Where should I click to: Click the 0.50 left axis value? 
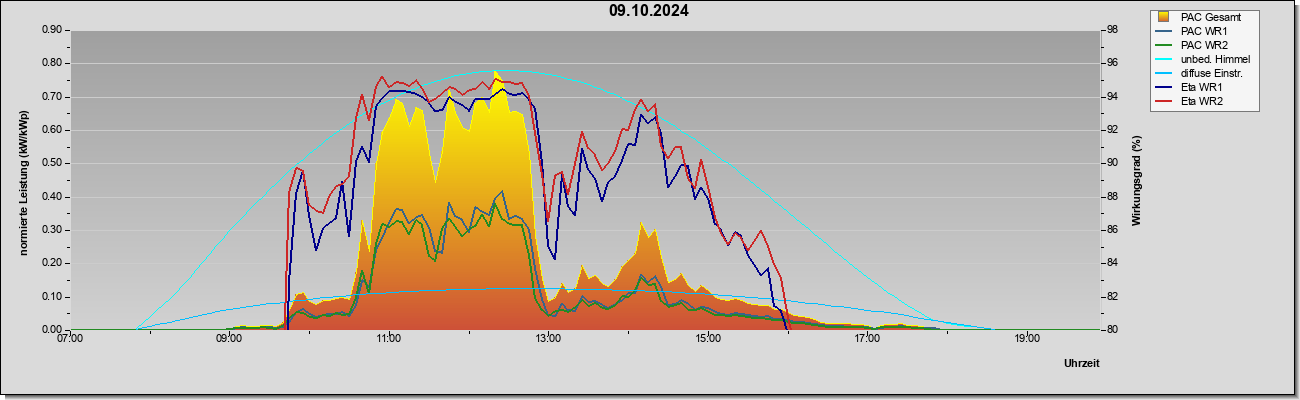pyautogui.click(x=52, y=163)
